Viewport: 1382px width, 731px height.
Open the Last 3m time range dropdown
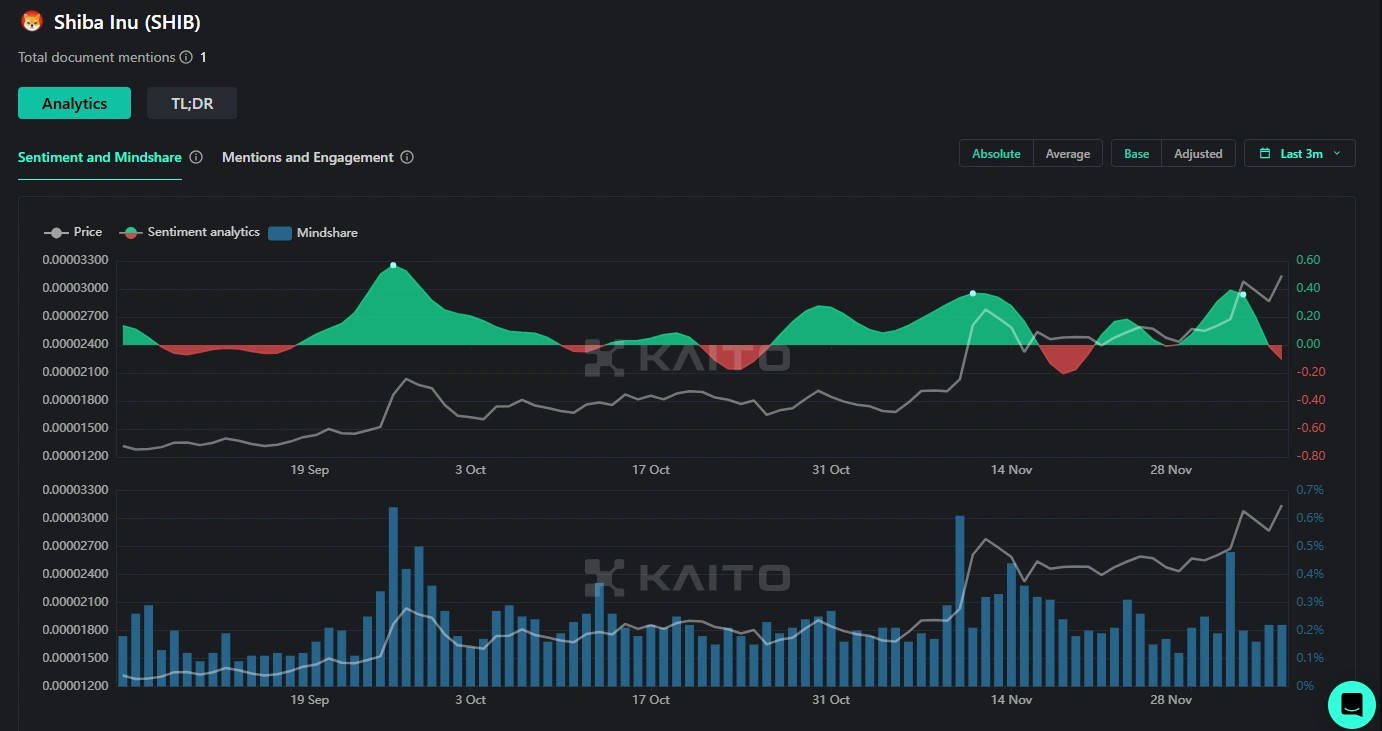[1300, 154]
